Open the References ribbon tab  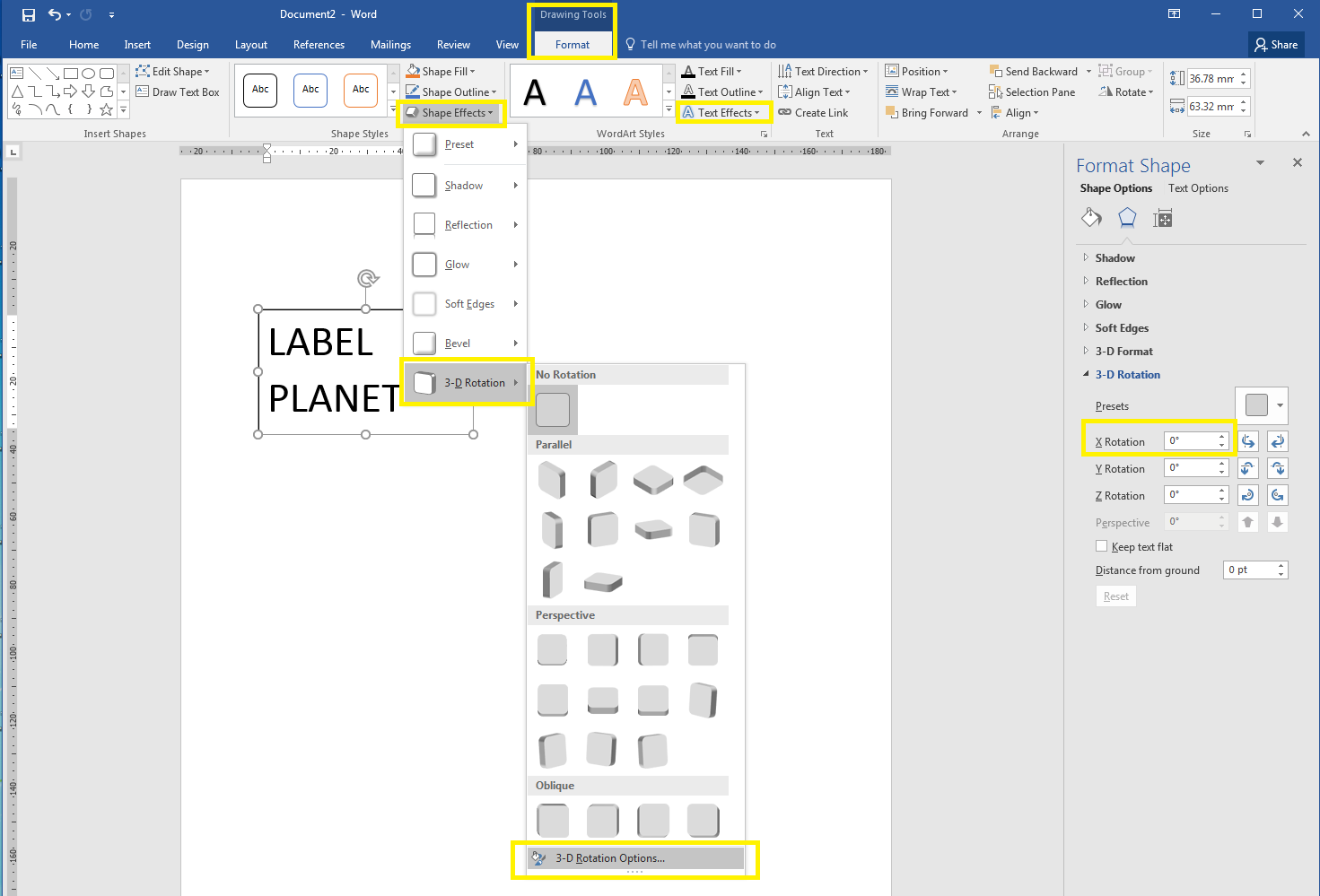click(x=319, y=44)
